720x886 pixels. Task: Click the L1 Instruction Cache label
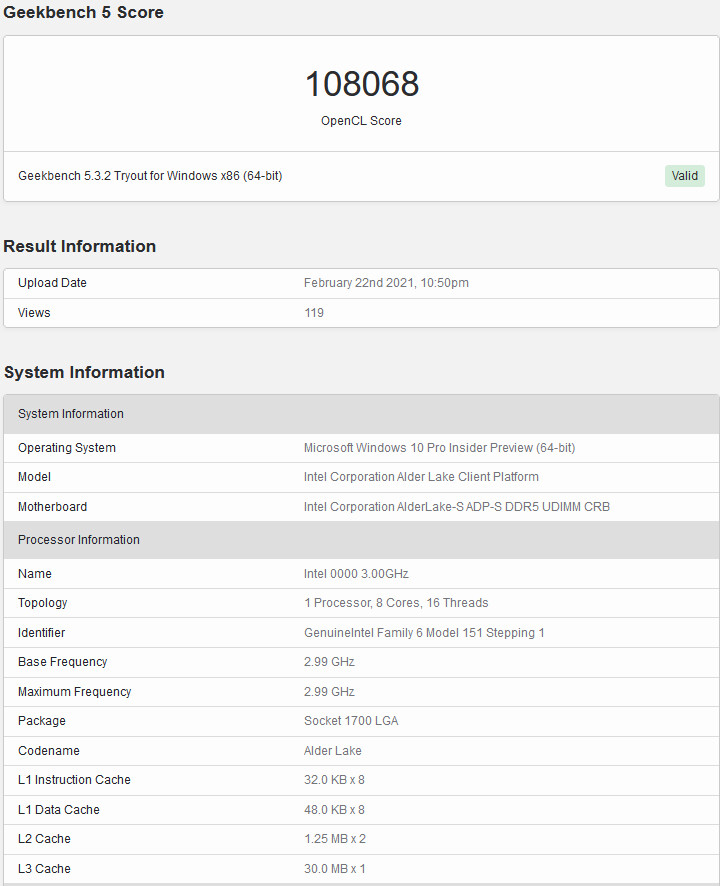coord(74,780)
